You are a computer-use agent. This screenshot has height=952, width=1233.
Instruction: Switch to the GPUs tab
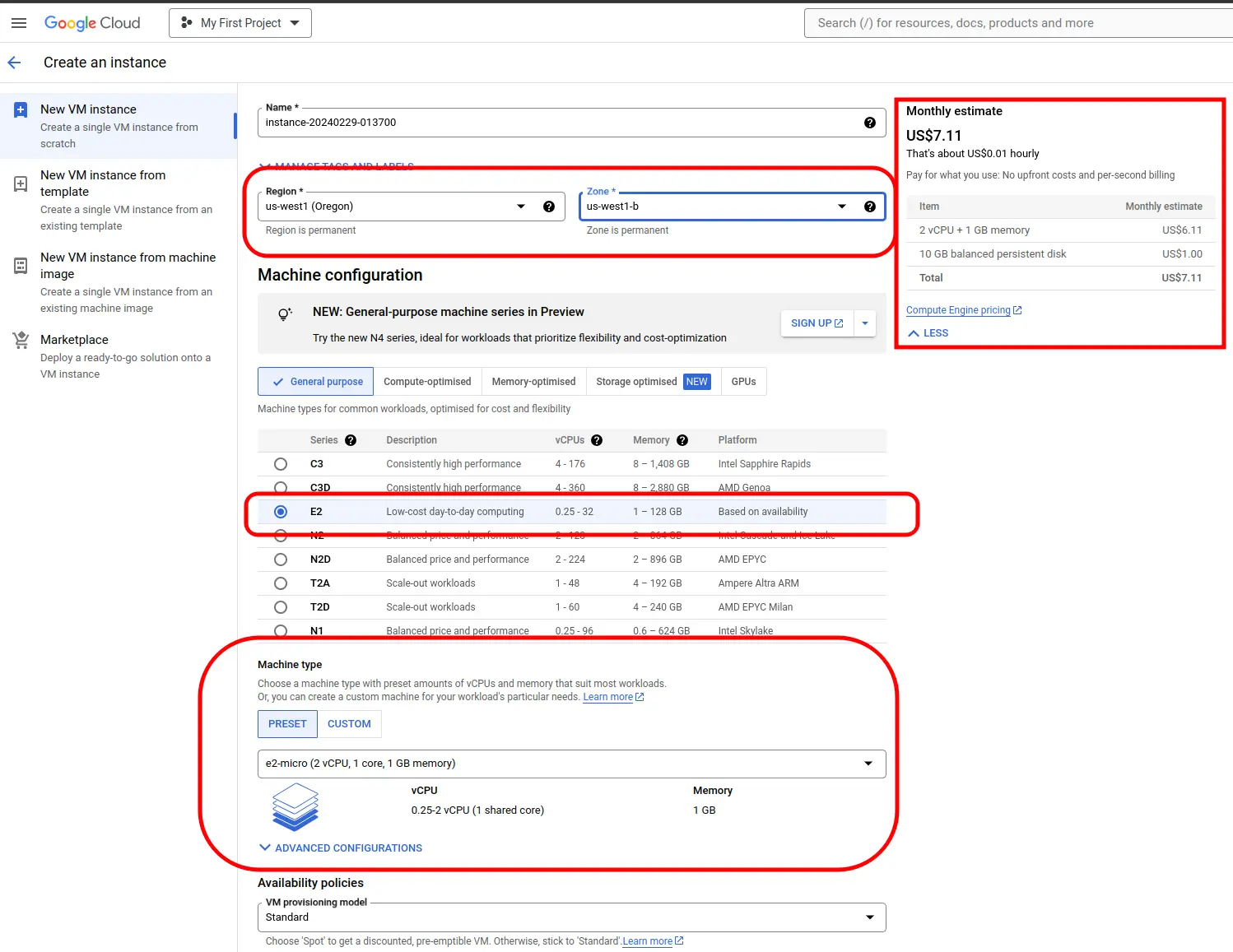click(743, 382)
